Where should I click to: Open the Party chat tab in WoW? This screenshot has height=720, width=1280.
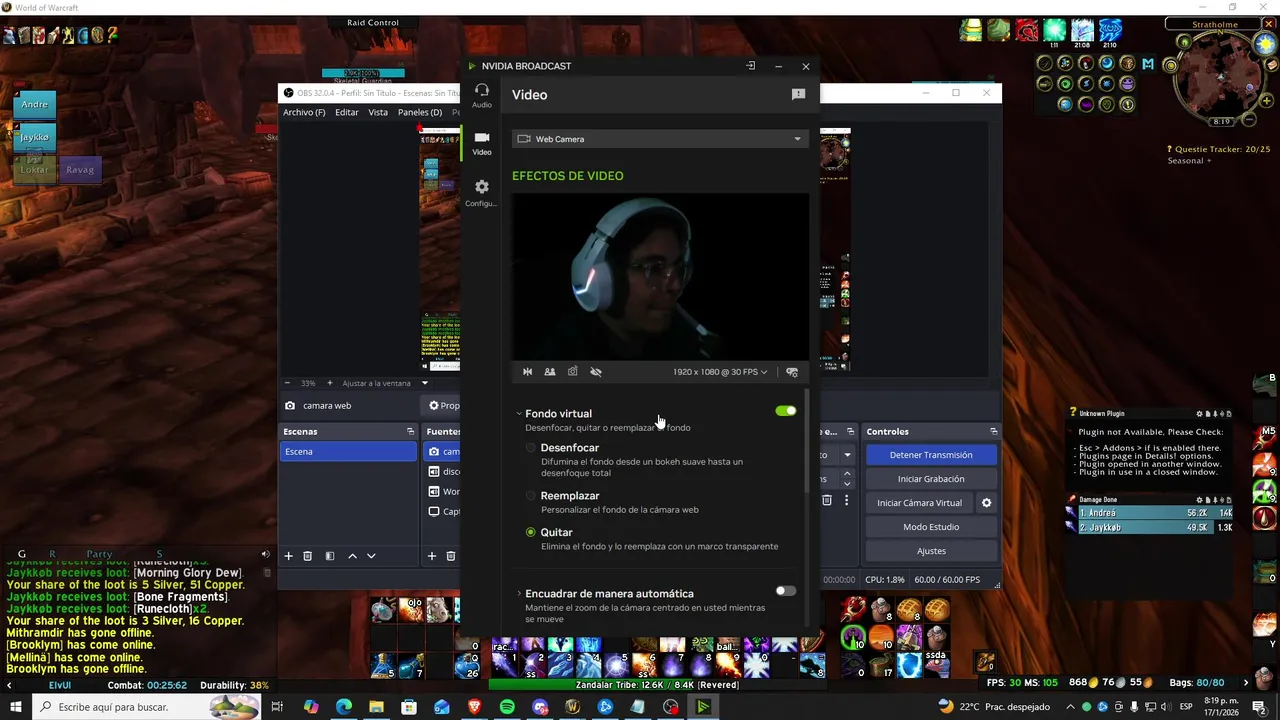(x=100, y=554)
